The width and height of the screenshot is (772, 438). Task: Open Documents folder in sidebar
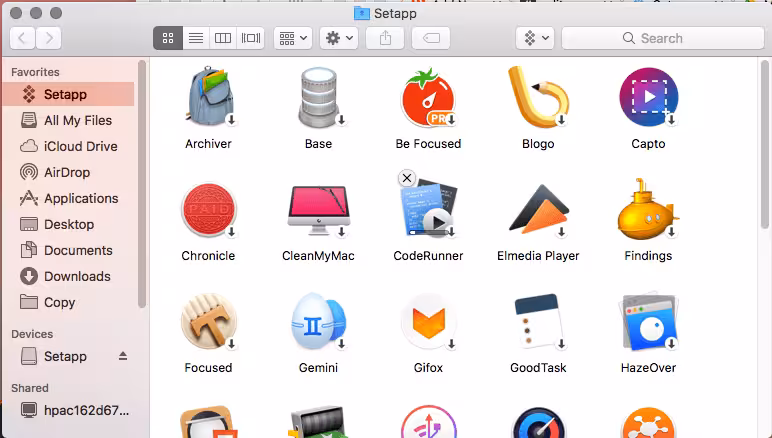[68, 250]
